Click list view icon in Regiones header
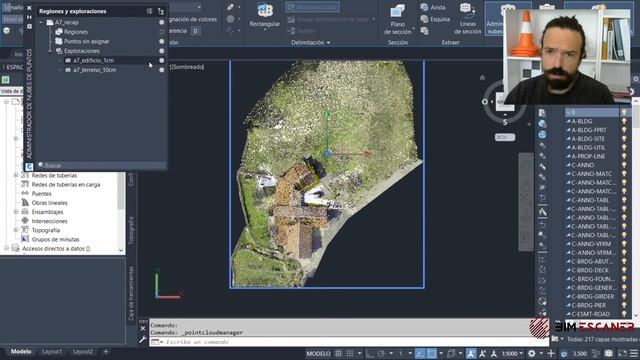 (x=150, y=11)
